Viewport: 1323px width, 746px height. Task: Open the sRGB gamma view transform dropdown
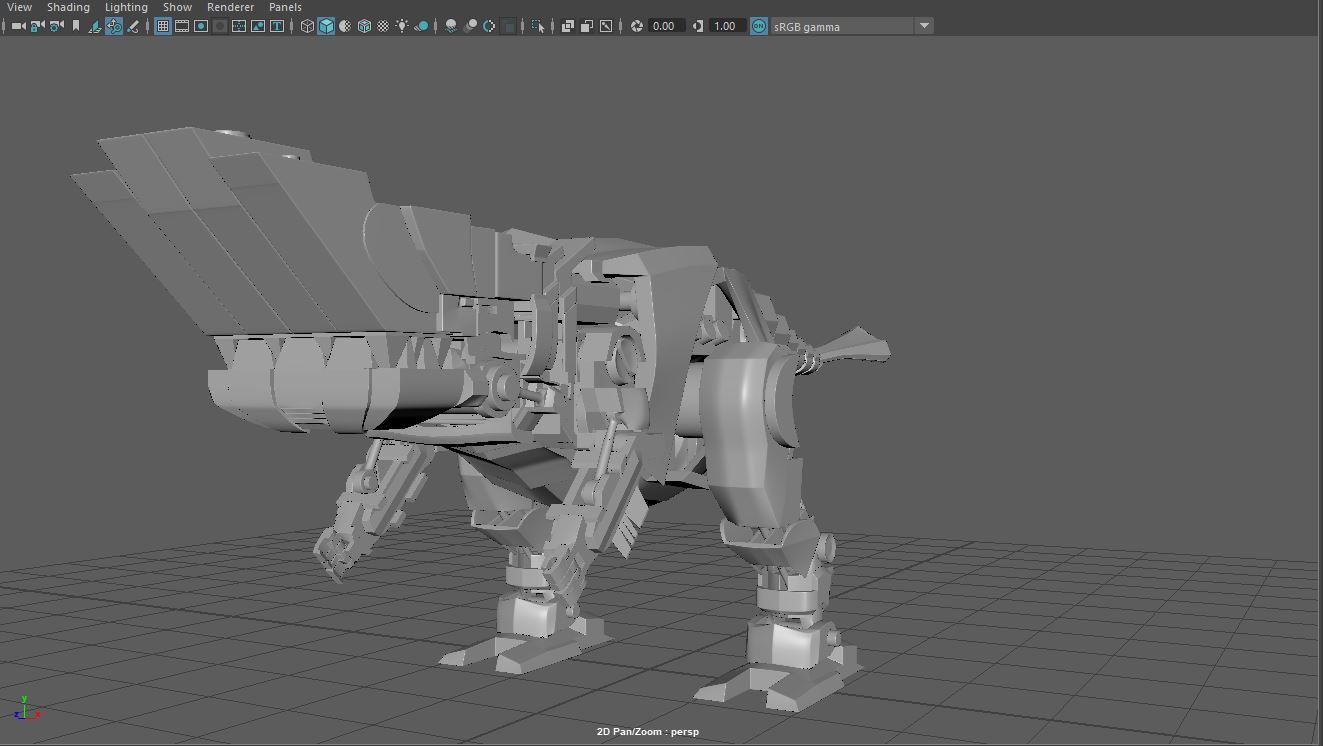[x=924, y=26]
